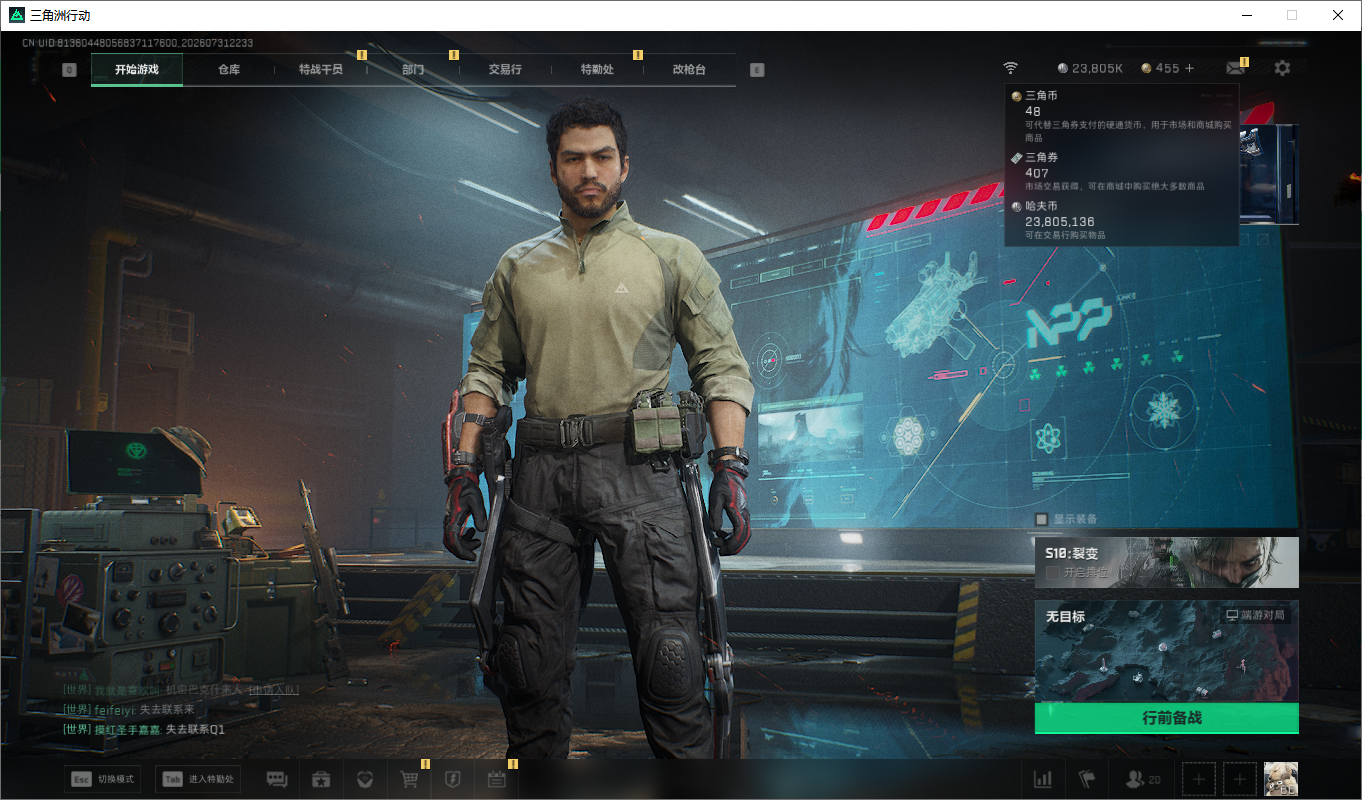Open the mail envelope inbox
This screenshot has width=1362, height=800.
tap(1237, 68)
